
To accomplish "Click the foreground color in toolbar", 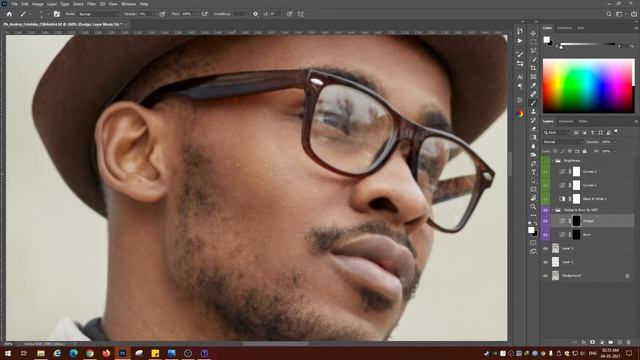I will [x=531, y=230].
